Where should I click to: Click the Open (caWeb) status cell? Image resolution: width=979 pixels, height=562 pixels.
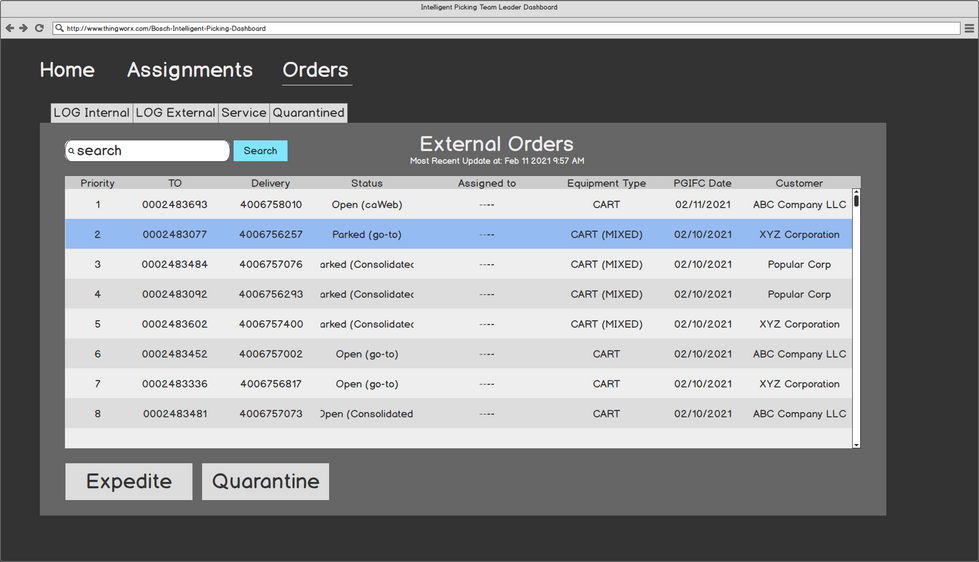(367, 205)
